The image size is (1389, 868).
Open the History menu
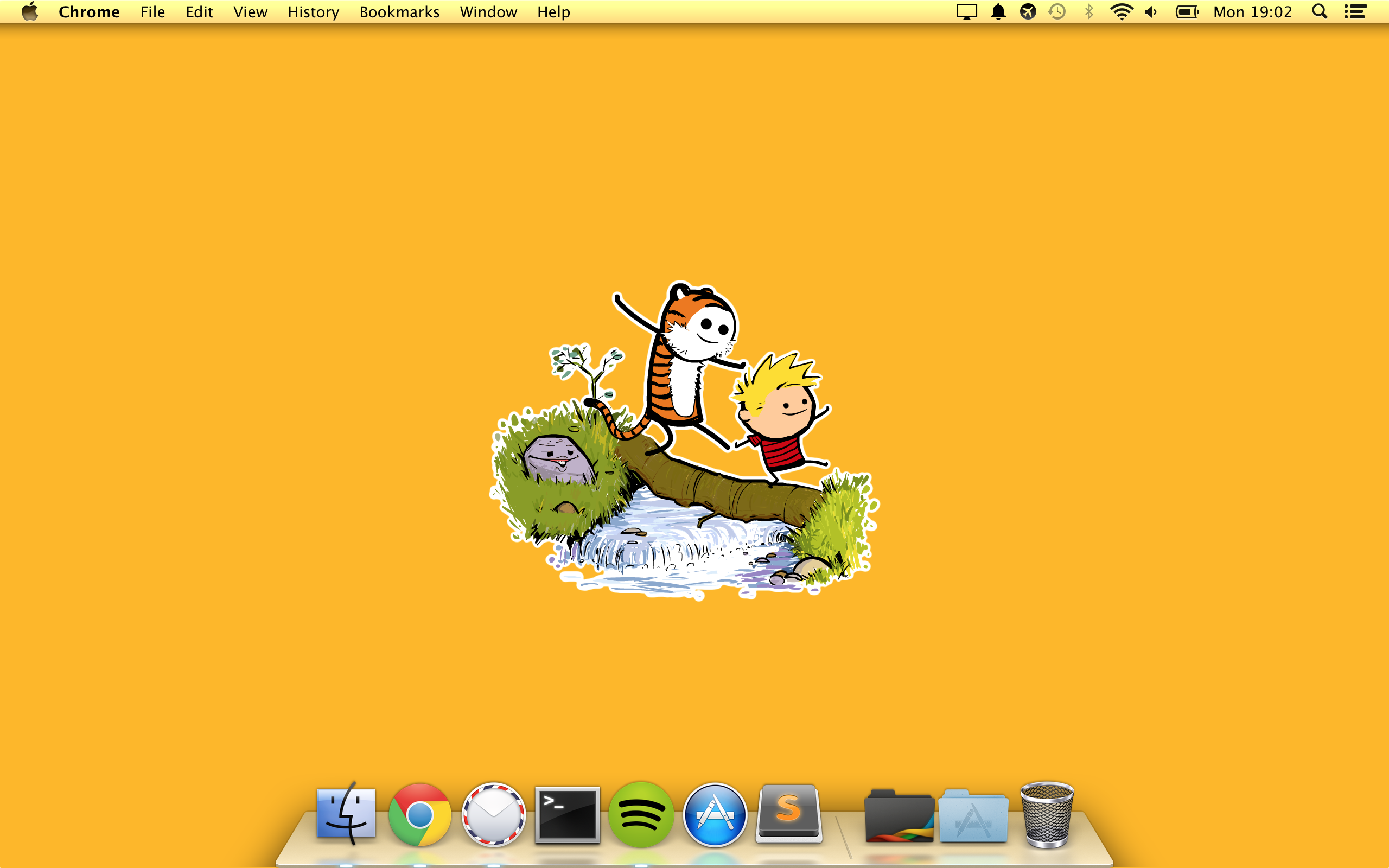click(x=313, y=12)
